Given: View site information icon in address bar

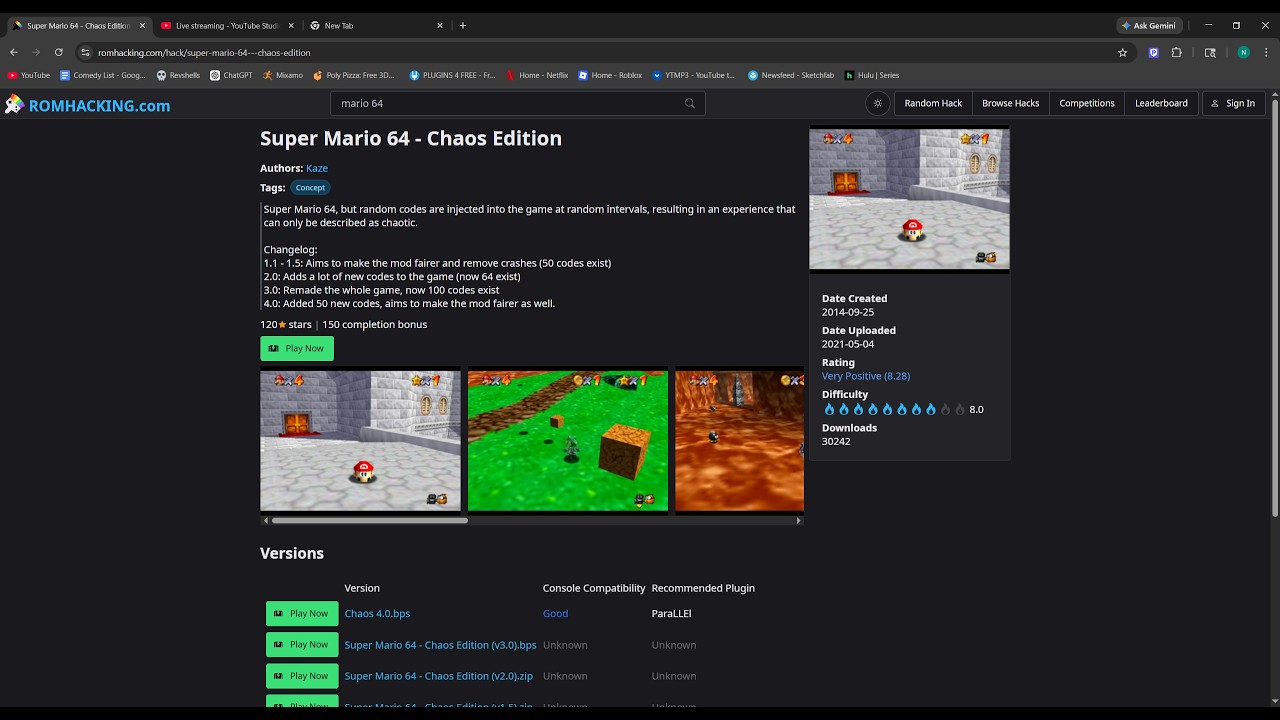Looking at the screenshot, I should pos(86,52).
